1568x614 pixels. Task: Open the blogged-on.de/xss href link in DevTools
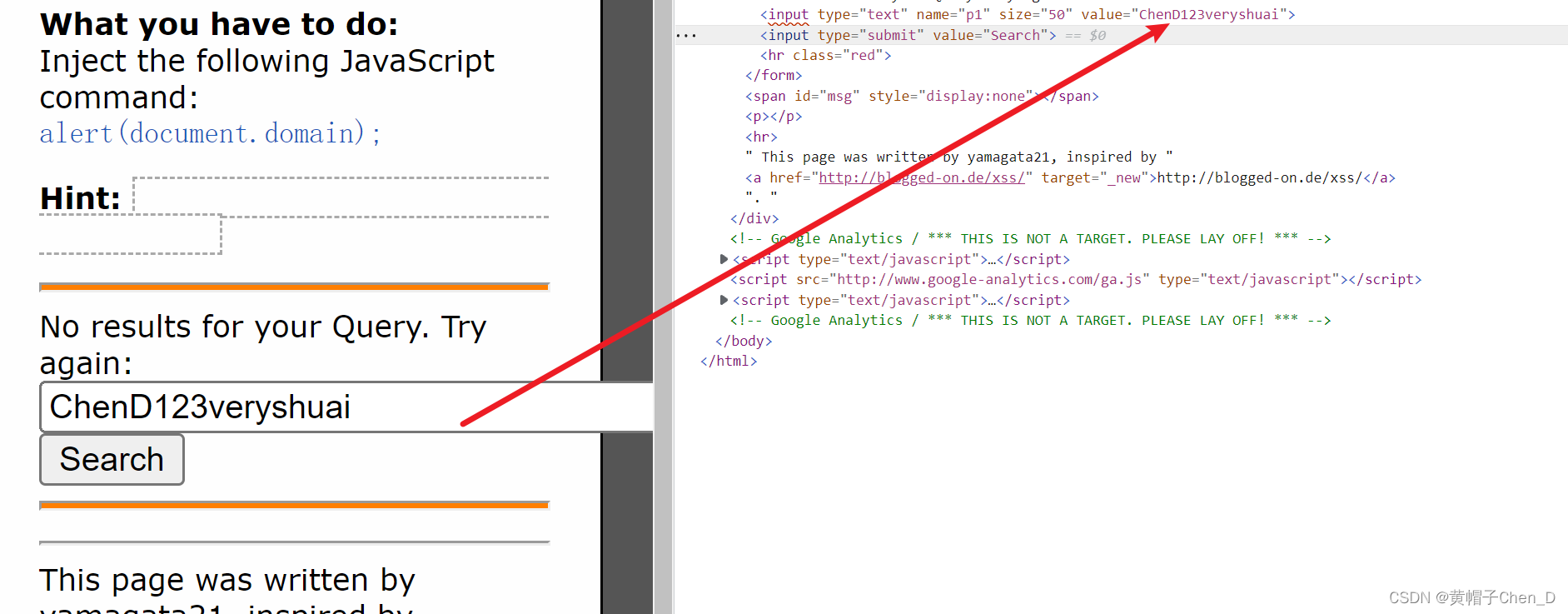pos(922,177)
